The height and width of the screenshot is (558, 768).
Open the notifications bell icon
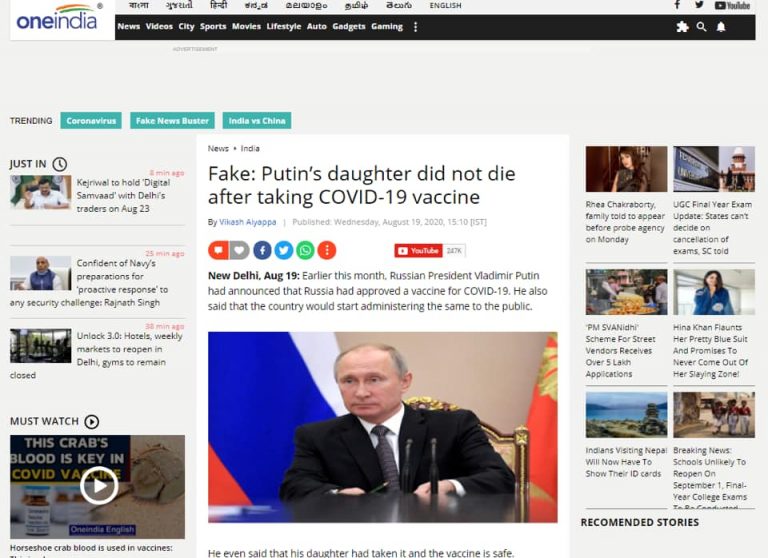pos(721,26)
